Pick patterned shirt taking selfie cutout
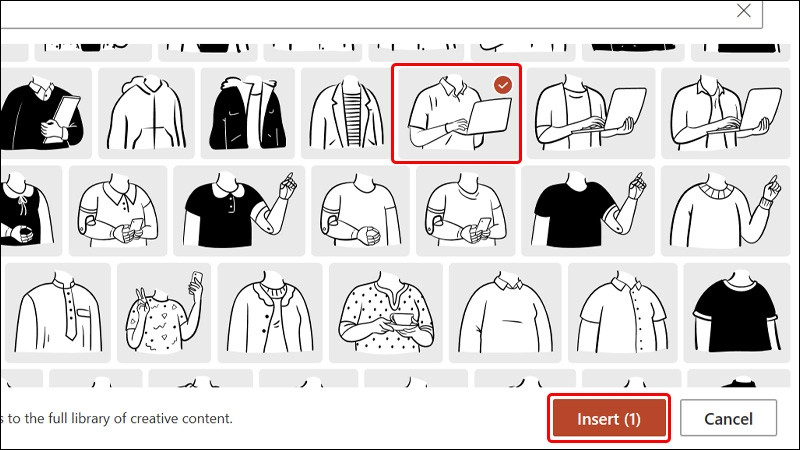This screenshot has width=800, height=450. point(164,313)
